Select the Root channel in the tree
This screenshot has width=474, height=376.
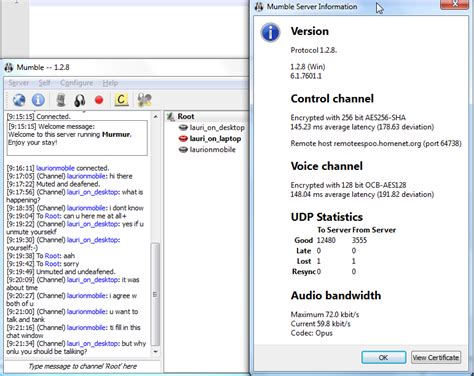pos(186,116)
